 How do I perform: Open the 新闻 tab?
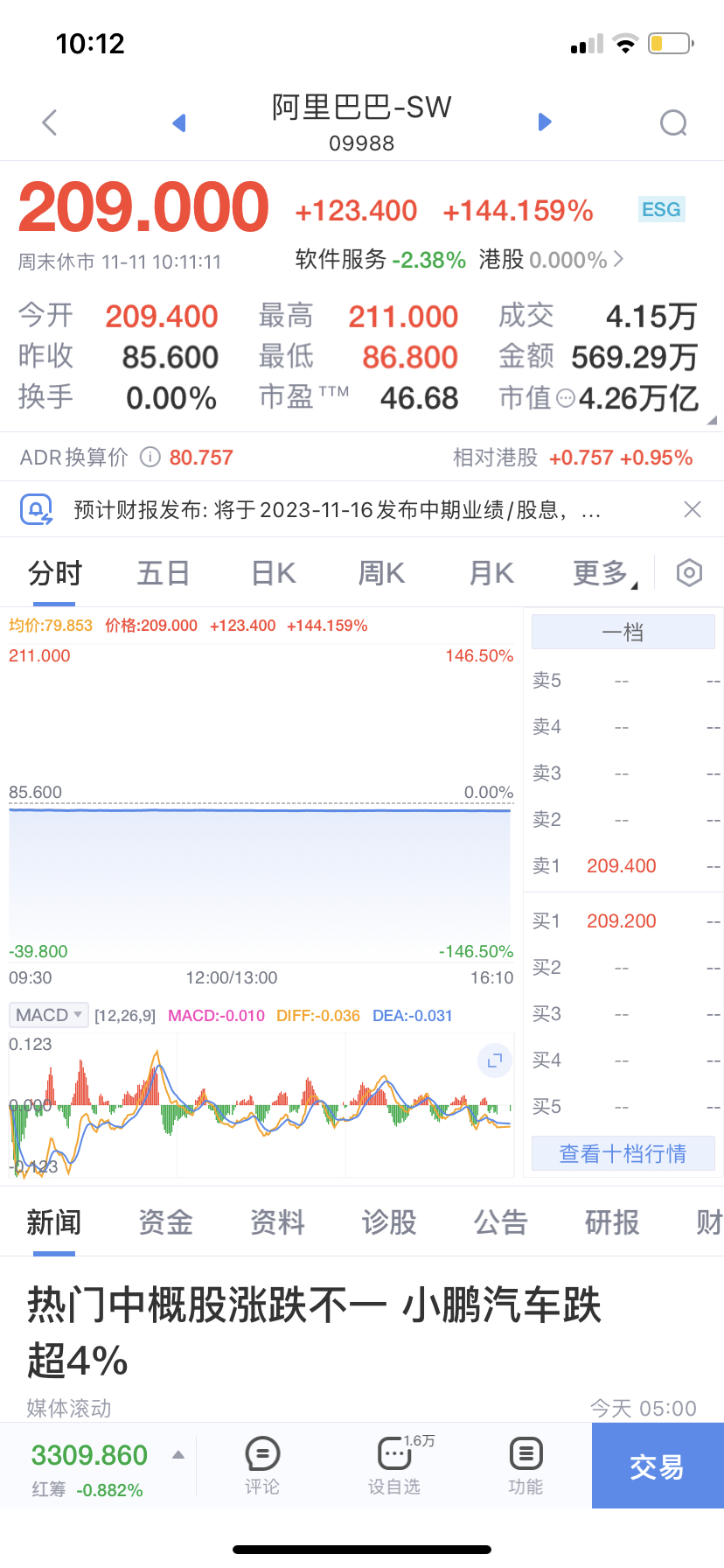tap(54, 1222)
